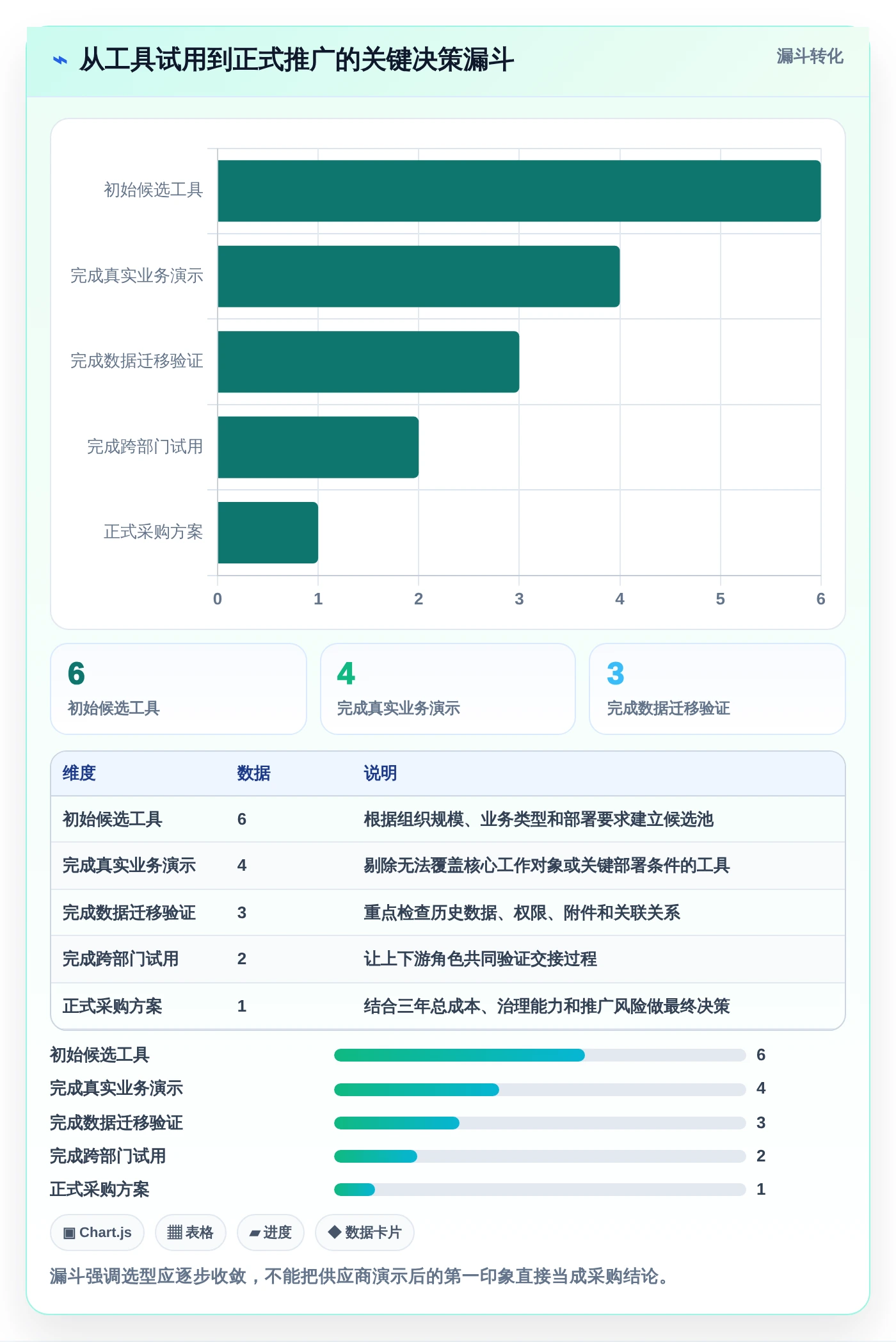Click the 完成跨部门试用 axis label in the chart

(145, 447)
